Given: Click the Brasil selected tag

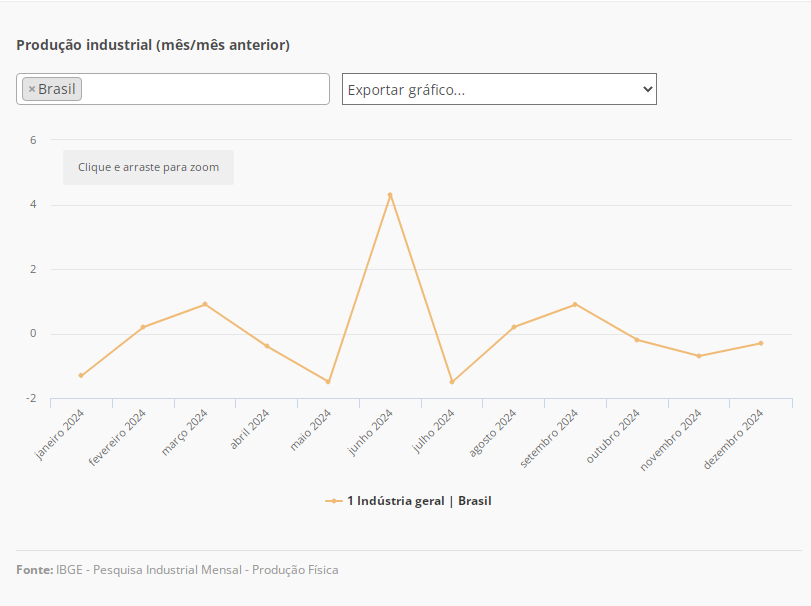Looking at the screenshot, I should coord(56,89).
